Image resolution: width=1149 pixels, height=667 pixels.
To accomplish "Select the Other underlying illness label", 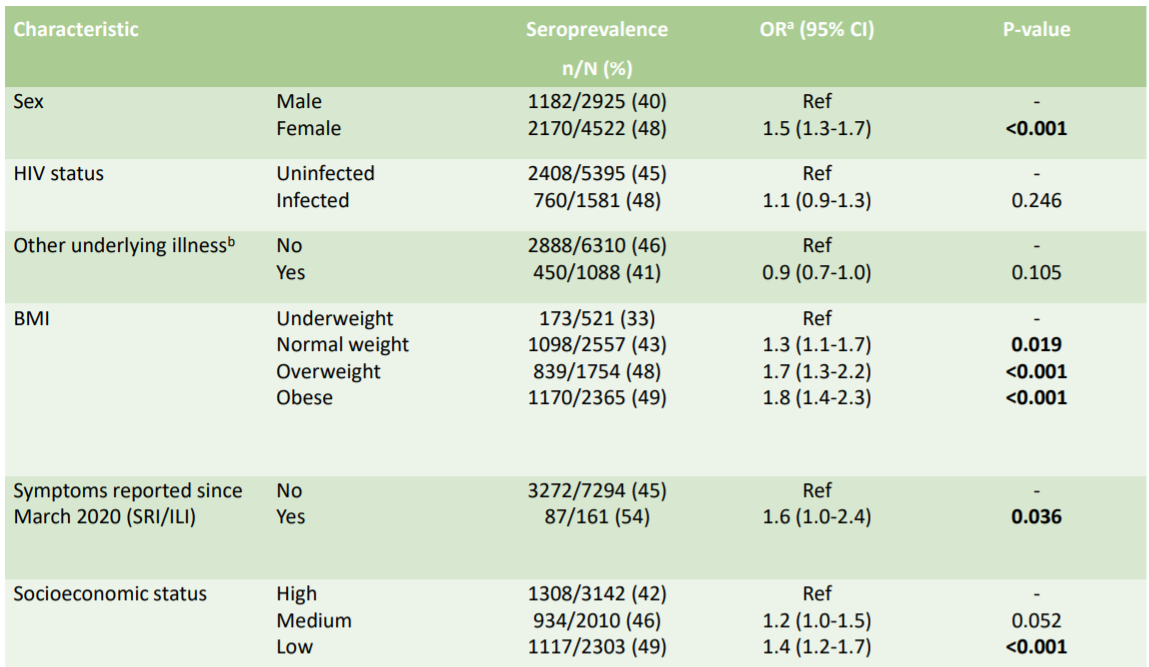I will click(x=124, y=245).
